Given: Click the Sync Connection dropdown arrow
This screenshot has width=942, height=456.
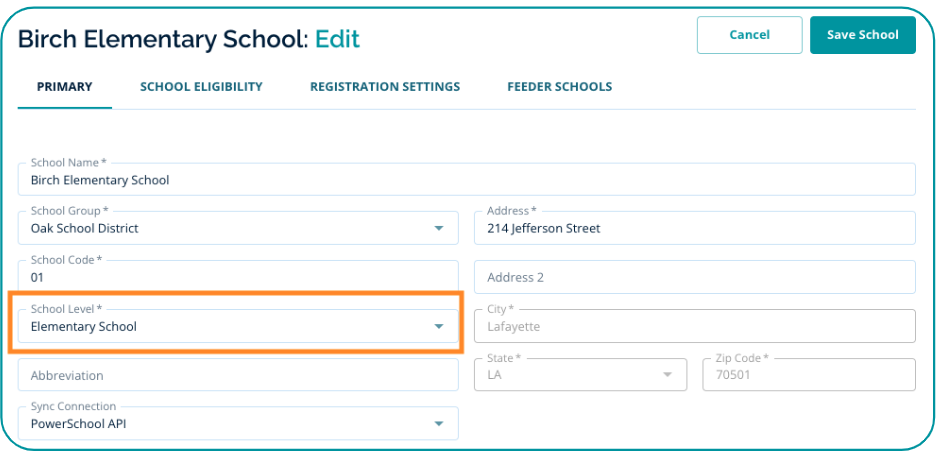Looking at the screenshot, I should pyautogui.click(x=438, y=424).
